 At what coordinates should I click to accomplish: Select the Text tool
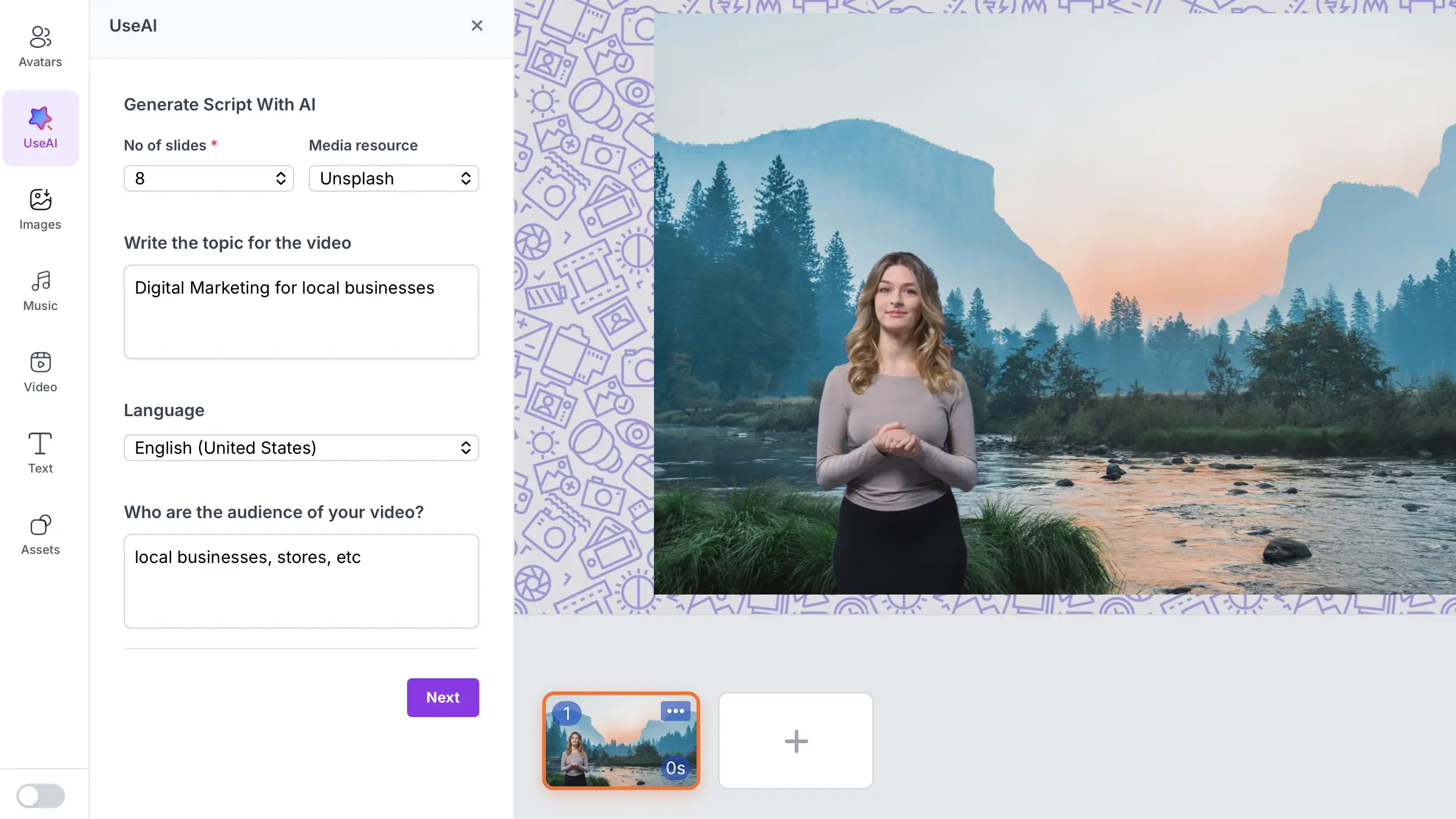point(40,452)
